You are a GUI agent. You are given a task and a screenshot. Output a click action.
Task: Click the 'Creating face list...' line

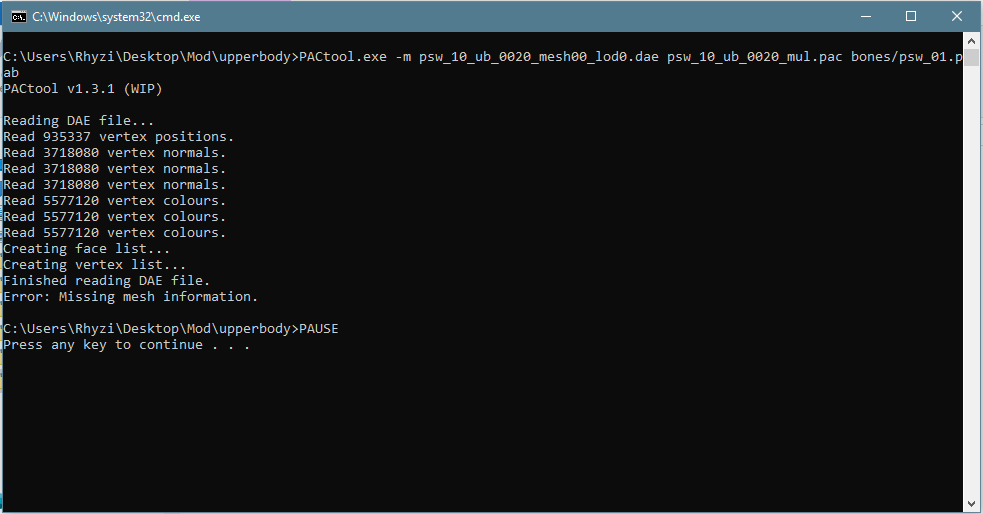(87, 249)
